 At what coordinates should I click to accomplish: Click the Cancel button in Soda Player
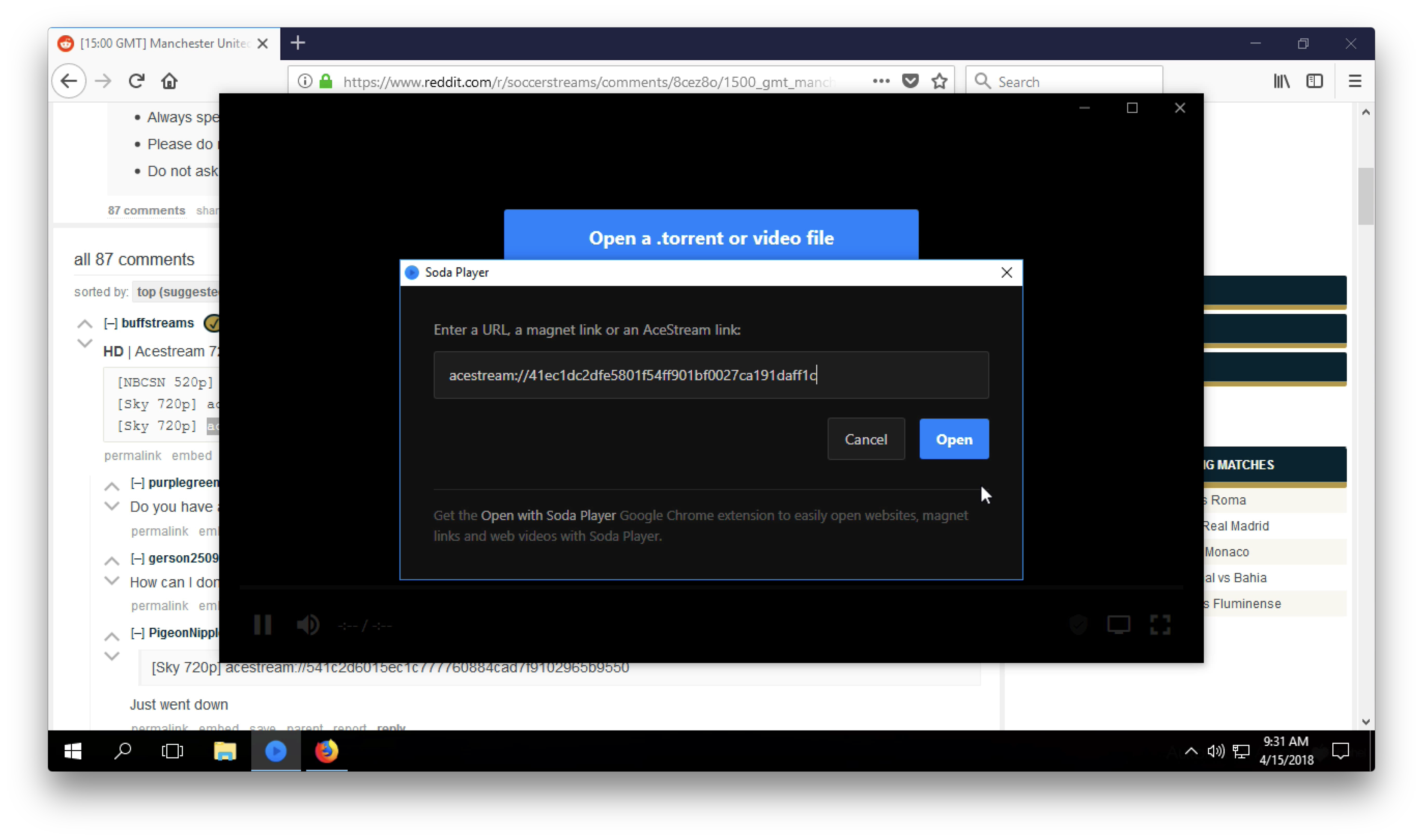[x=866, y=439]
